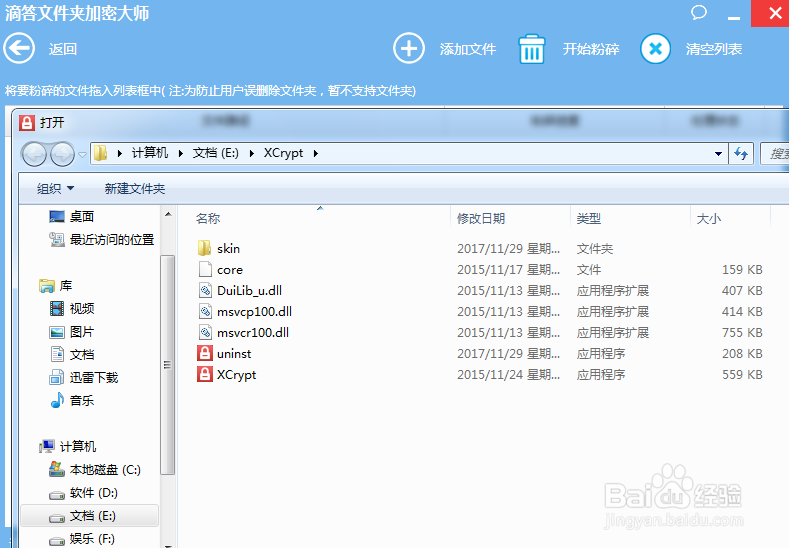This screenshot has height=548, width=789.
Task: Open the 组织 dropdown menu
Action: (x=55, y=189)
